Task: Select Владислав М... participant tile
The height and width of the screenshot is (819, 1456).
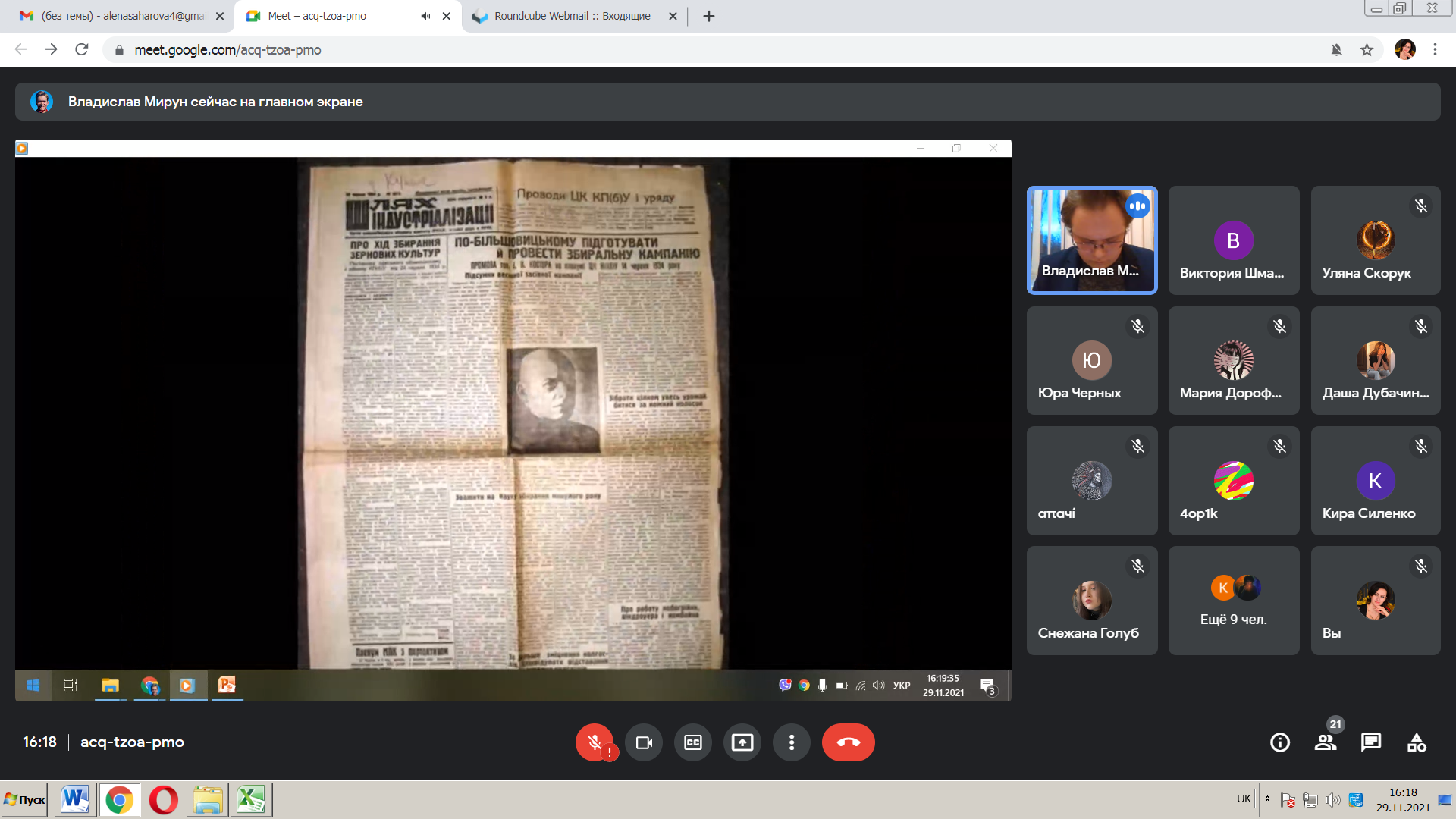Action: (x=1092, y=240)
